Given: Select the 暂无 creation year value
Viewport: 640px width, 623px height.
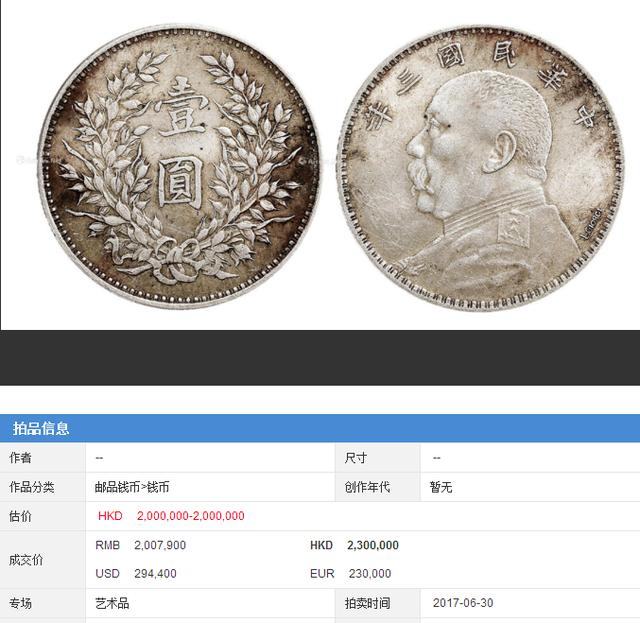Looking at the screenshot, I should (x=441, y=487).
